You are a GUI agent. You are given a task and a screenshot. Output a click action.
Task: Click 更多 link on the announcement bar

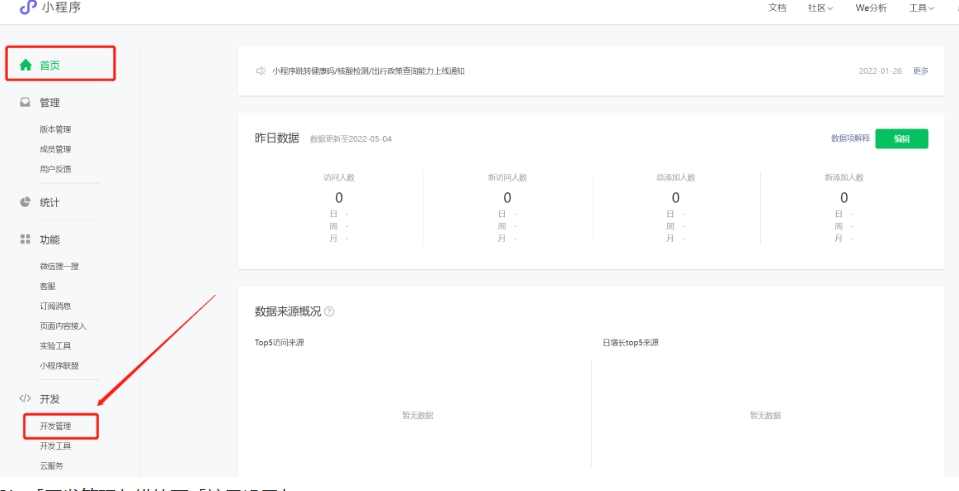click(x=920, y=71)
